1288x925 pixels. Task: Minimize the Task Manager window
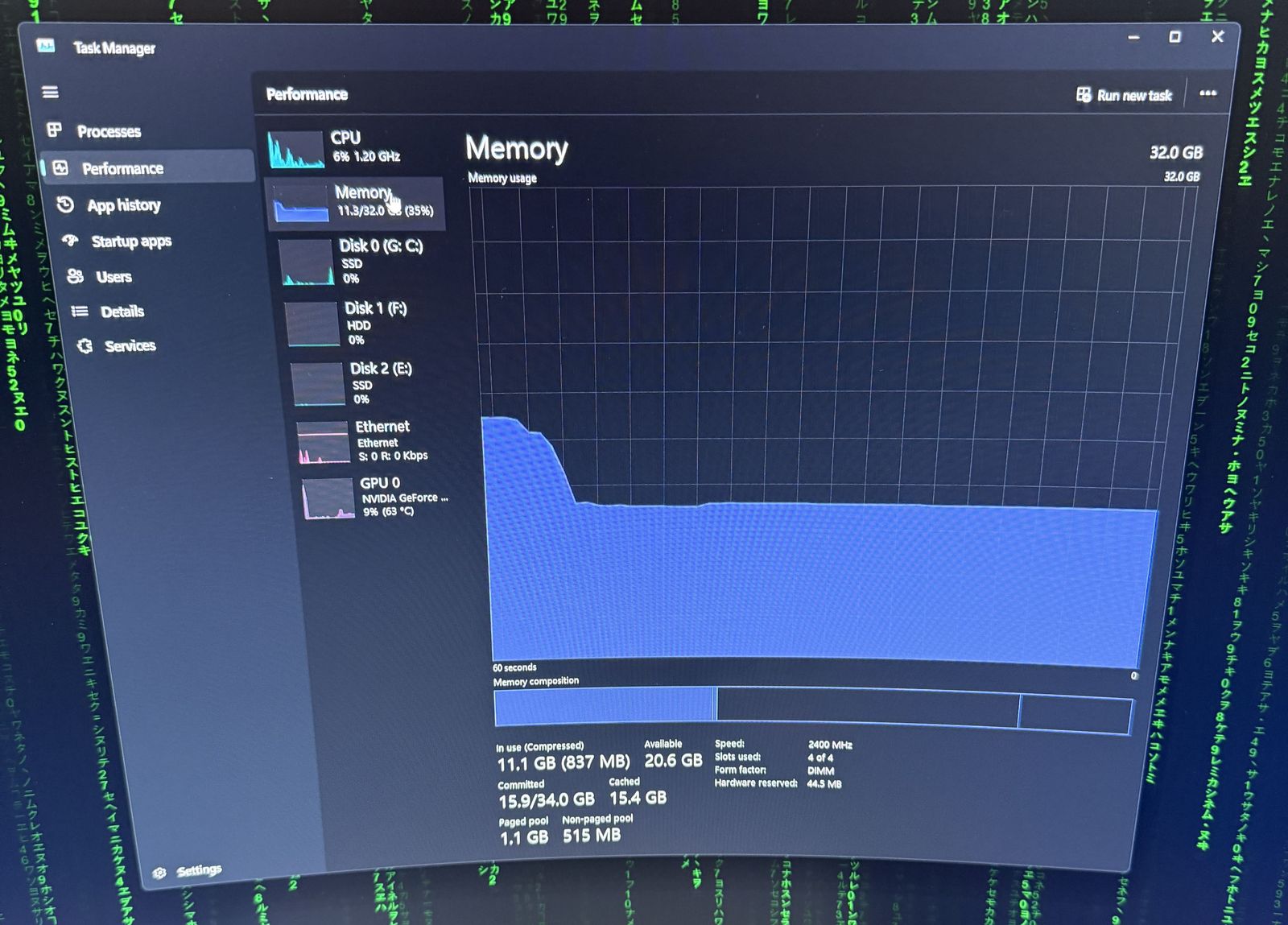pos(1133,37)
